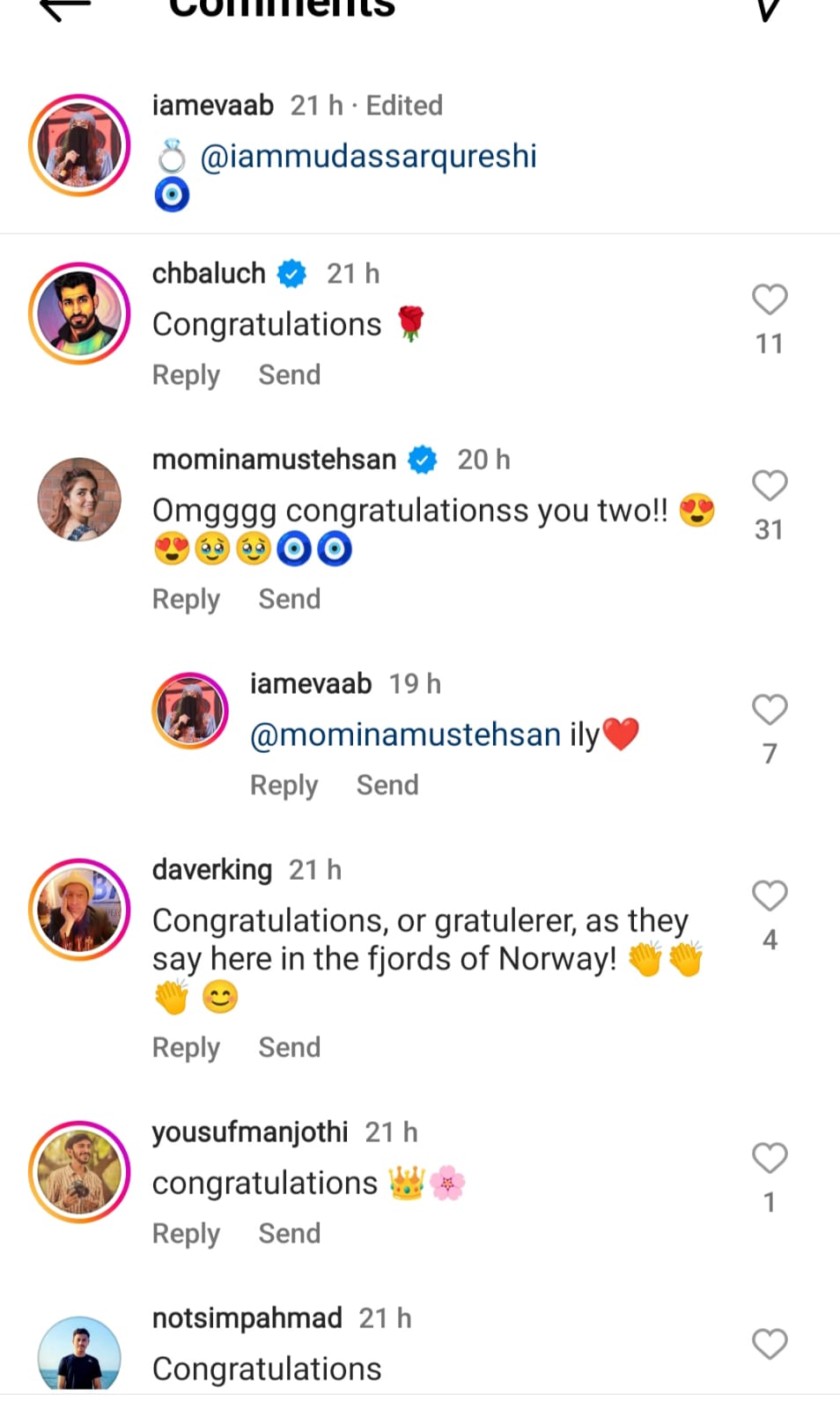Heart daverking's Norway fjords comment
Screen dimensions: 840x1409
(769, 896)
